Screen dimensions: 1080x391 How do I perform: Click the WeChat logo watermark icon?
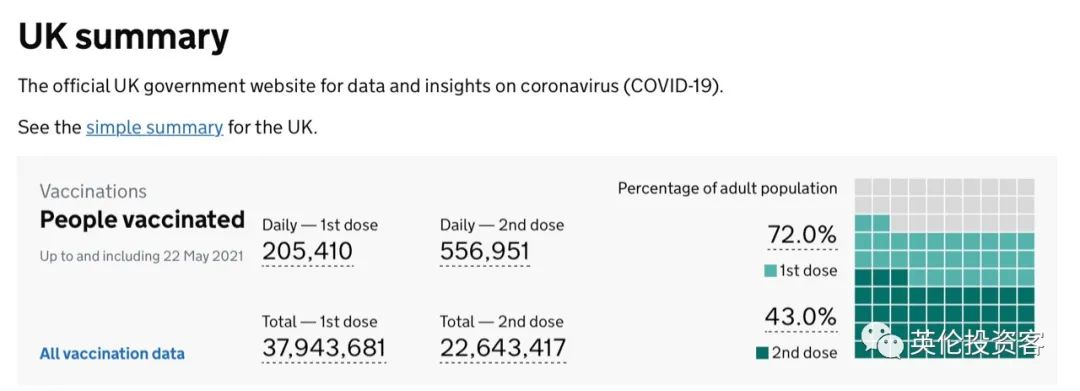click(x=882, y=339)
